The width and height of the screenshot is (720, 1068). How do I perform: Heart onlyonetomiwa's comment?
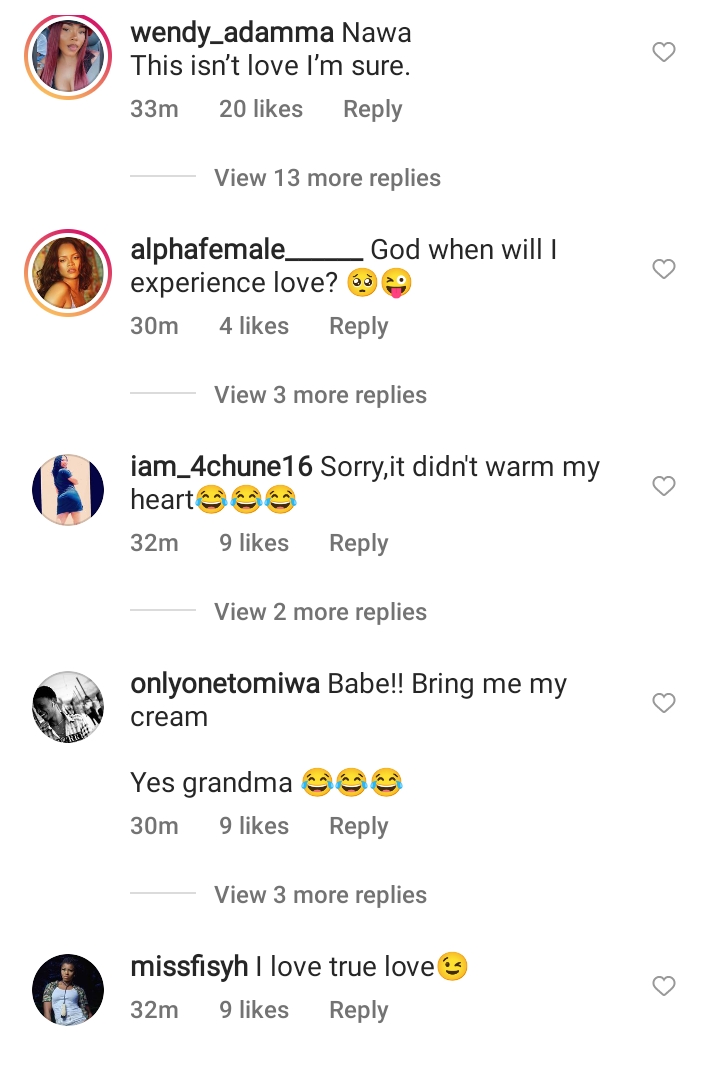point(664,703)
